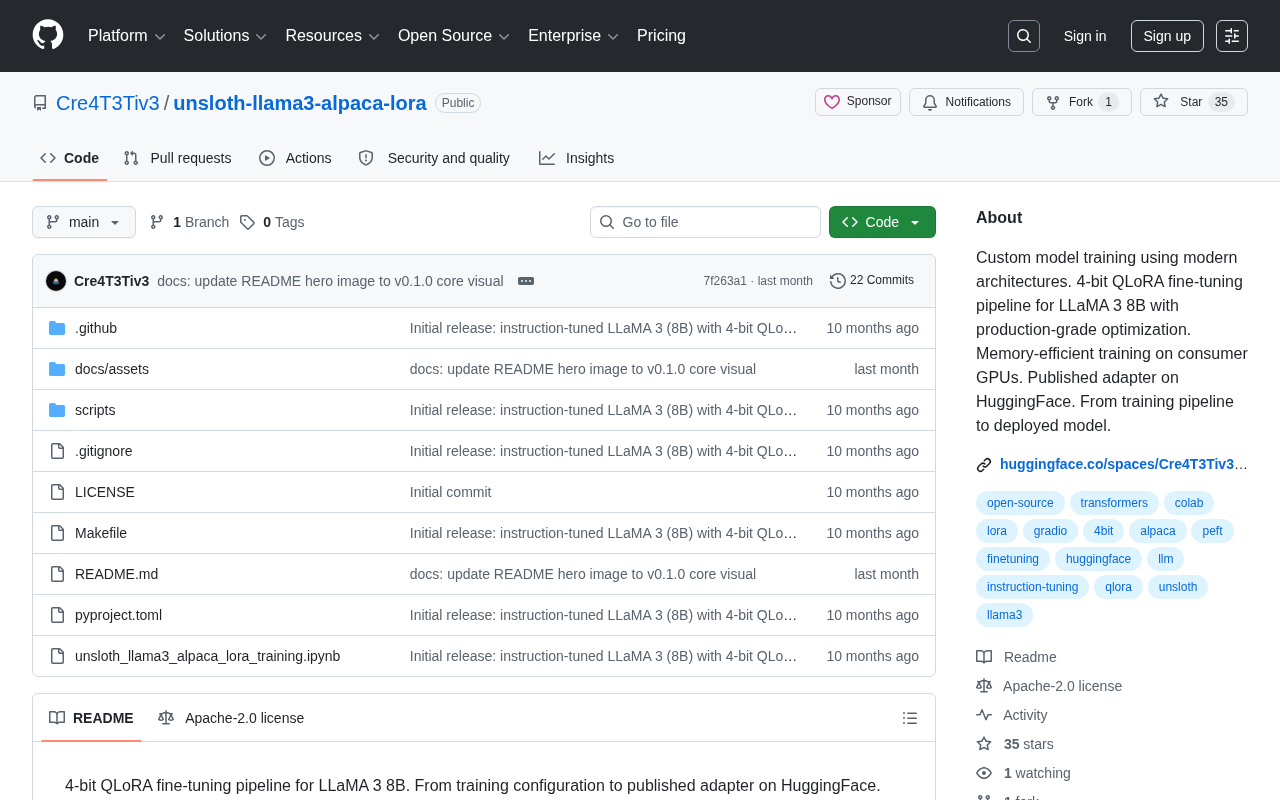The height and width of the screenshot is (800, 1280).
Task: Open the appearance settings icon button
Action: pyautogui.click(x=1232, y=36)
